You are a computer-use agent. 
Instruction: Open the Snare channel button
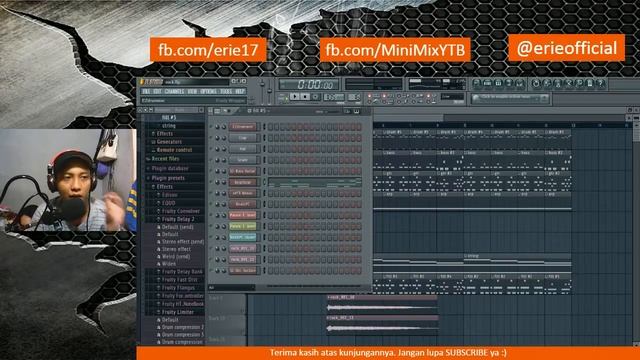pyautogui.click(x=243, y=160)
